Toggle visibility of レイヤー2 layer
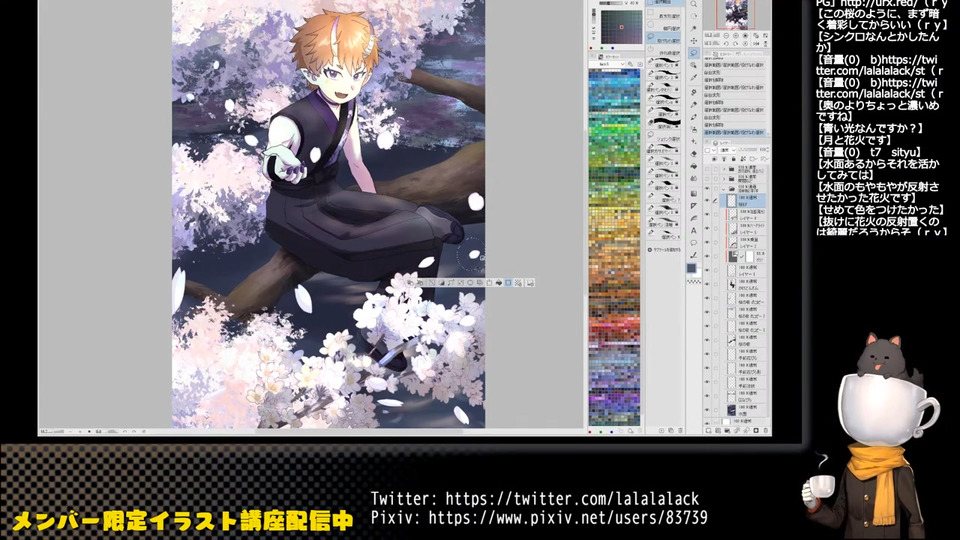Viewport: 960px width, 540px height. pyautogui.click(x=707, y=242)
